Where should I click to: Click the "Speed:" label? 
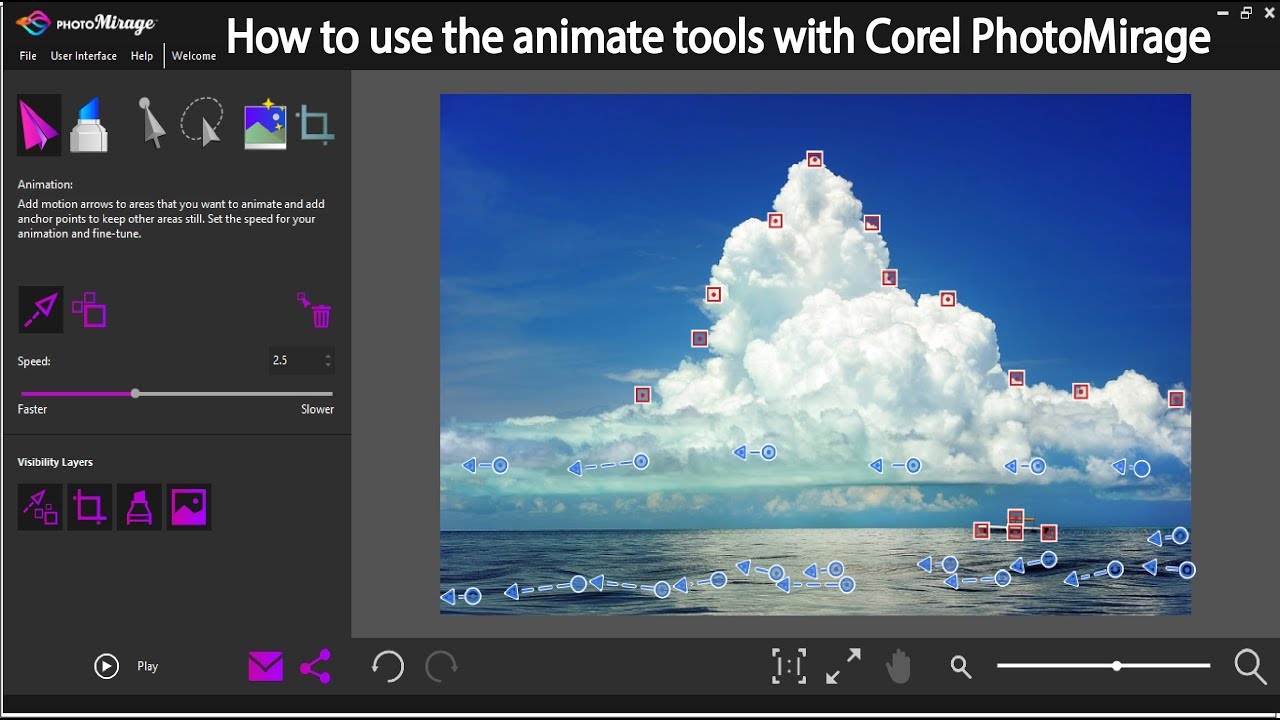(x=34, y=361)
